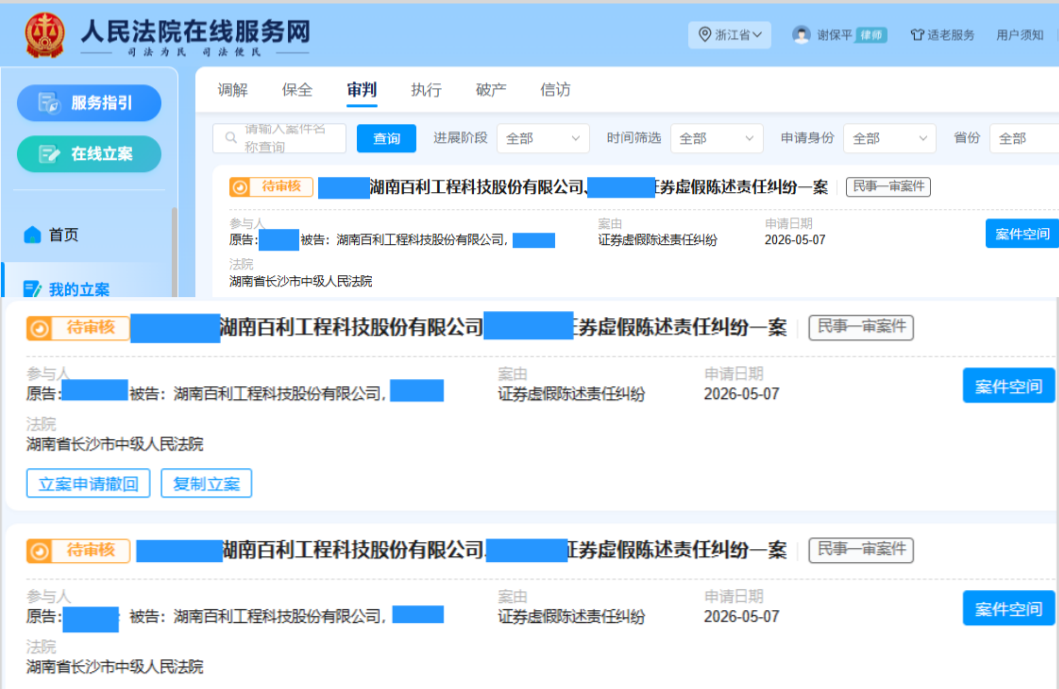Click the magnifier icon in search box
The image size is (1059, 689).
(x=231, y=138)
